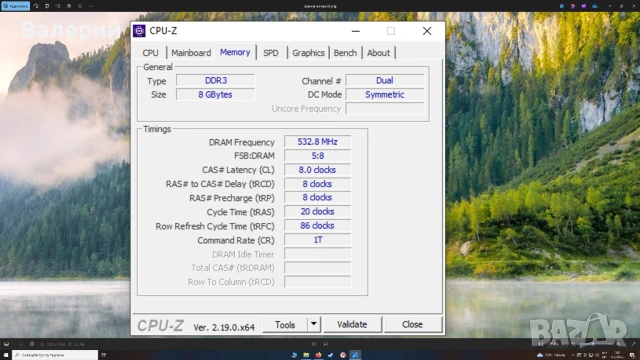Click the CPU-Z logo text at the bottom
The width and height of the screenshot is (640, 360).
point(160,326)
